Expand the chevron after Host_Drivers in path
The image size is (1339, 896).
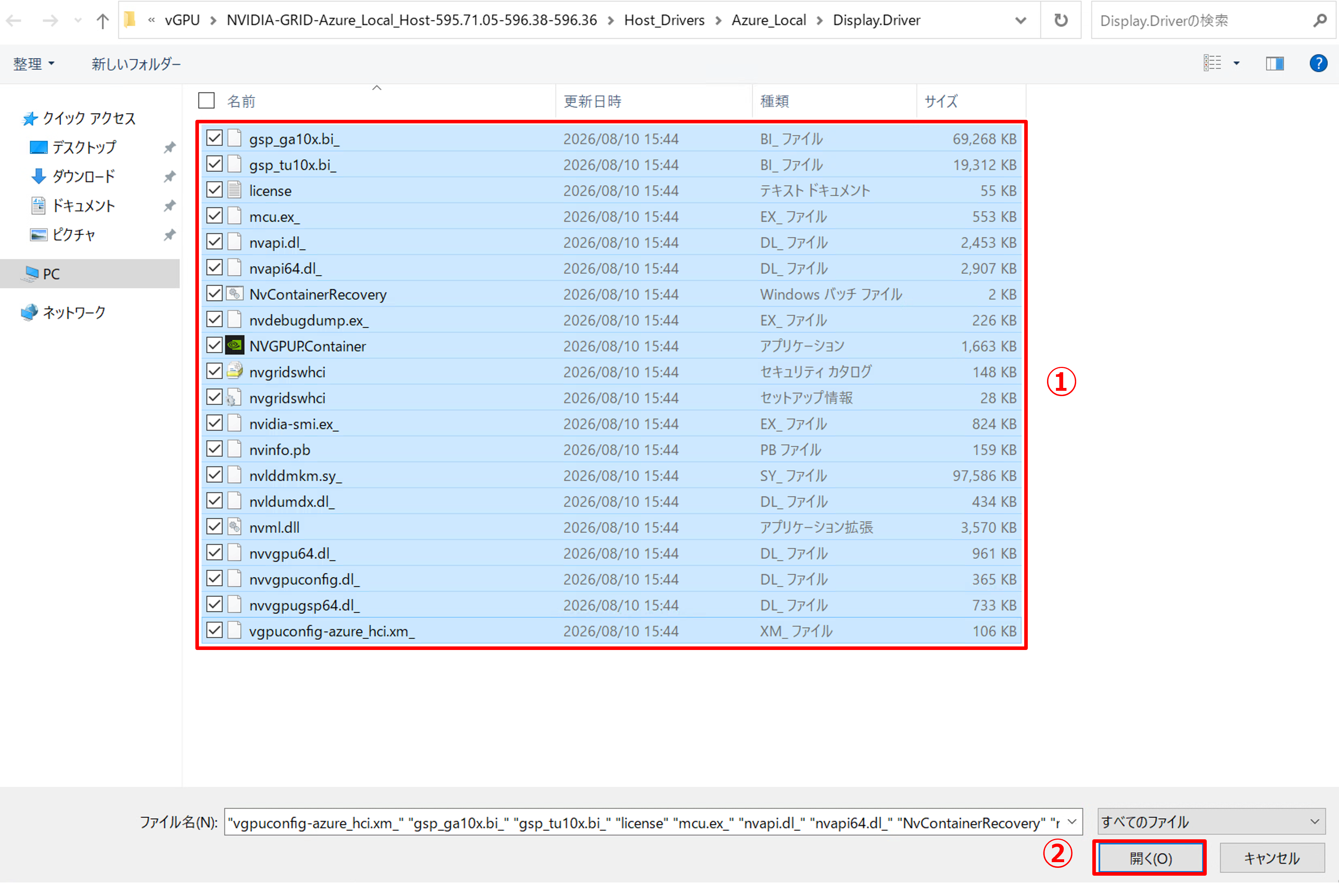pos(719,21)
